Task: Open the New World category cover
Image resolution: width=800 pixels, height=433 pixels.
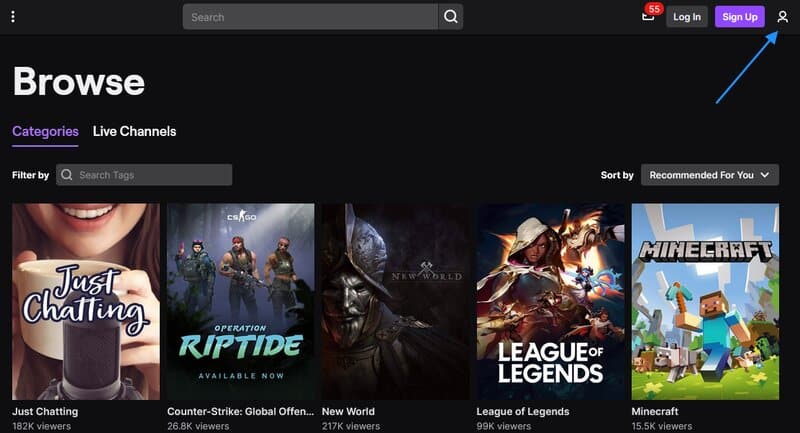Action: [395, 301]
